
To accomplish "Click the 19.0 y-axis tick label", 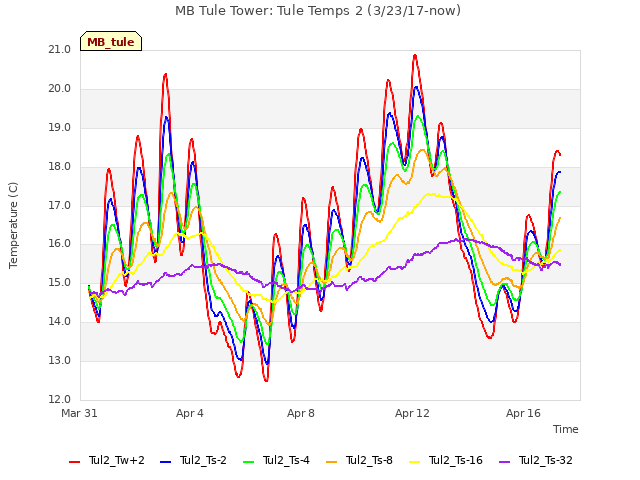I will [x=60, y=128].
